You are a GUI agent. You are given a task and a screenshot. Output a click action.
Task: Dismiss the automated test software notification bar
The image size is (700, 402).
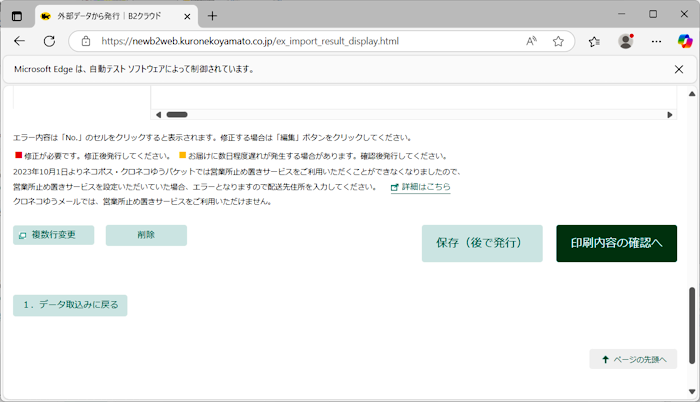[x=679, y=69]
